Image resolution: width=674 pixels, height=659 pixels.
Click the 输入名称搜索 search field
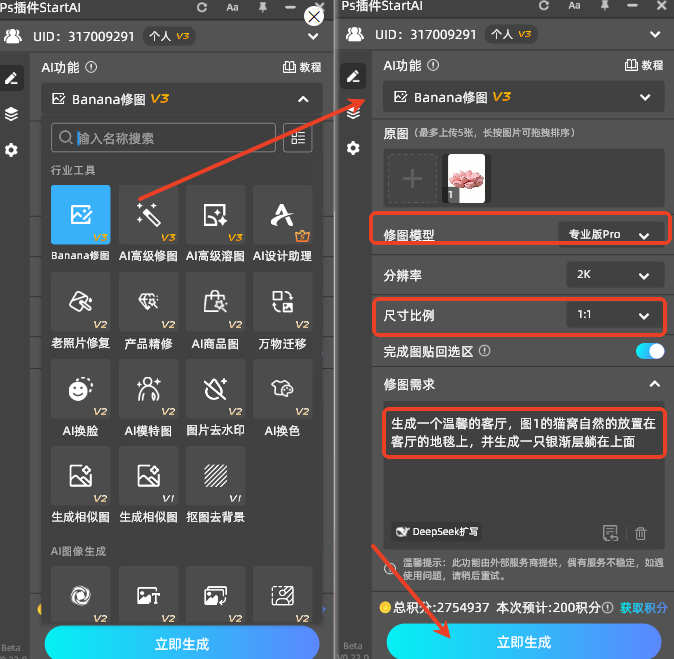(163, 138)
